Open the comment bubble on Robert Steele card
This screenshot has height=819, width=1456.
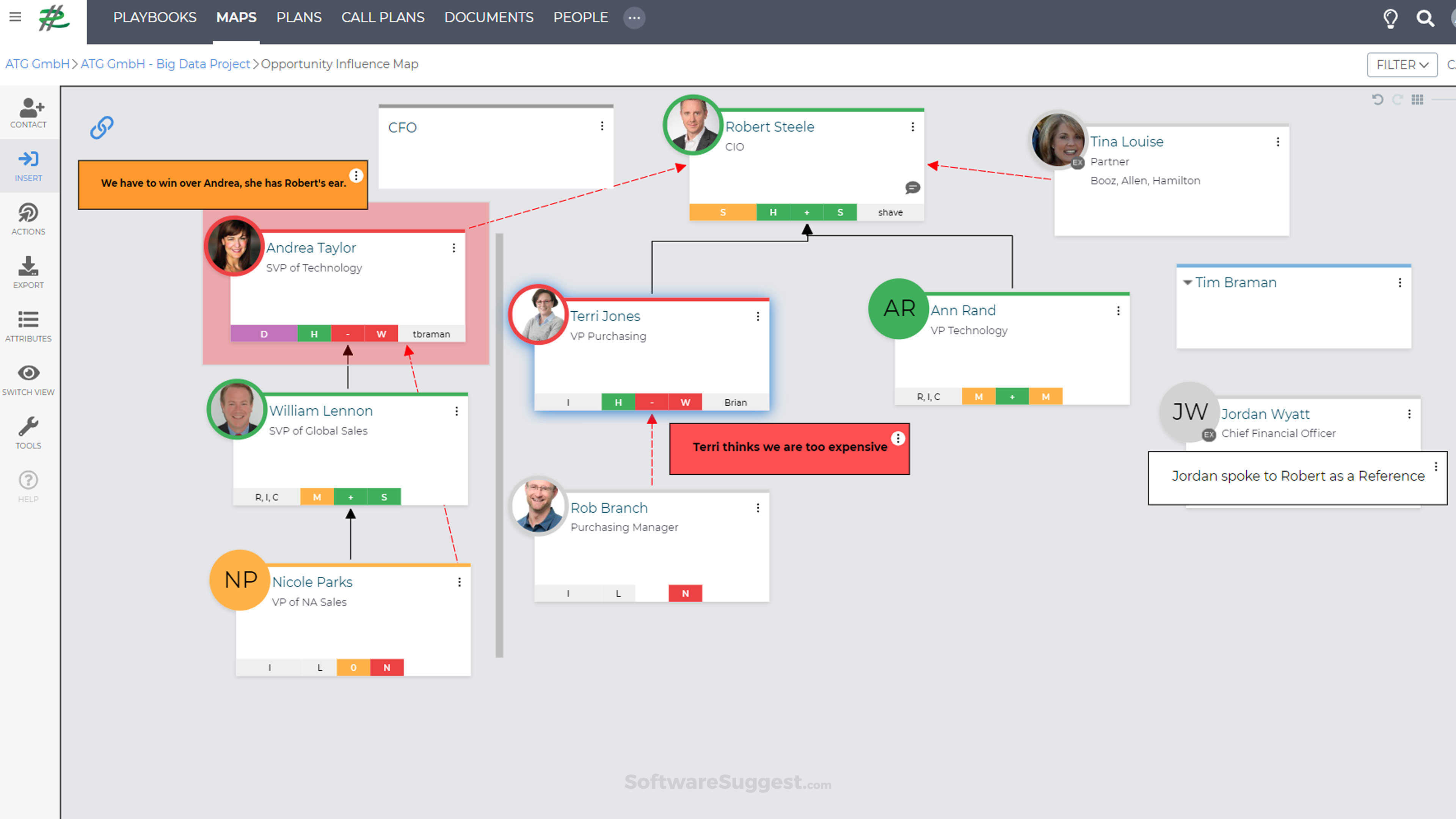(912, 188)
